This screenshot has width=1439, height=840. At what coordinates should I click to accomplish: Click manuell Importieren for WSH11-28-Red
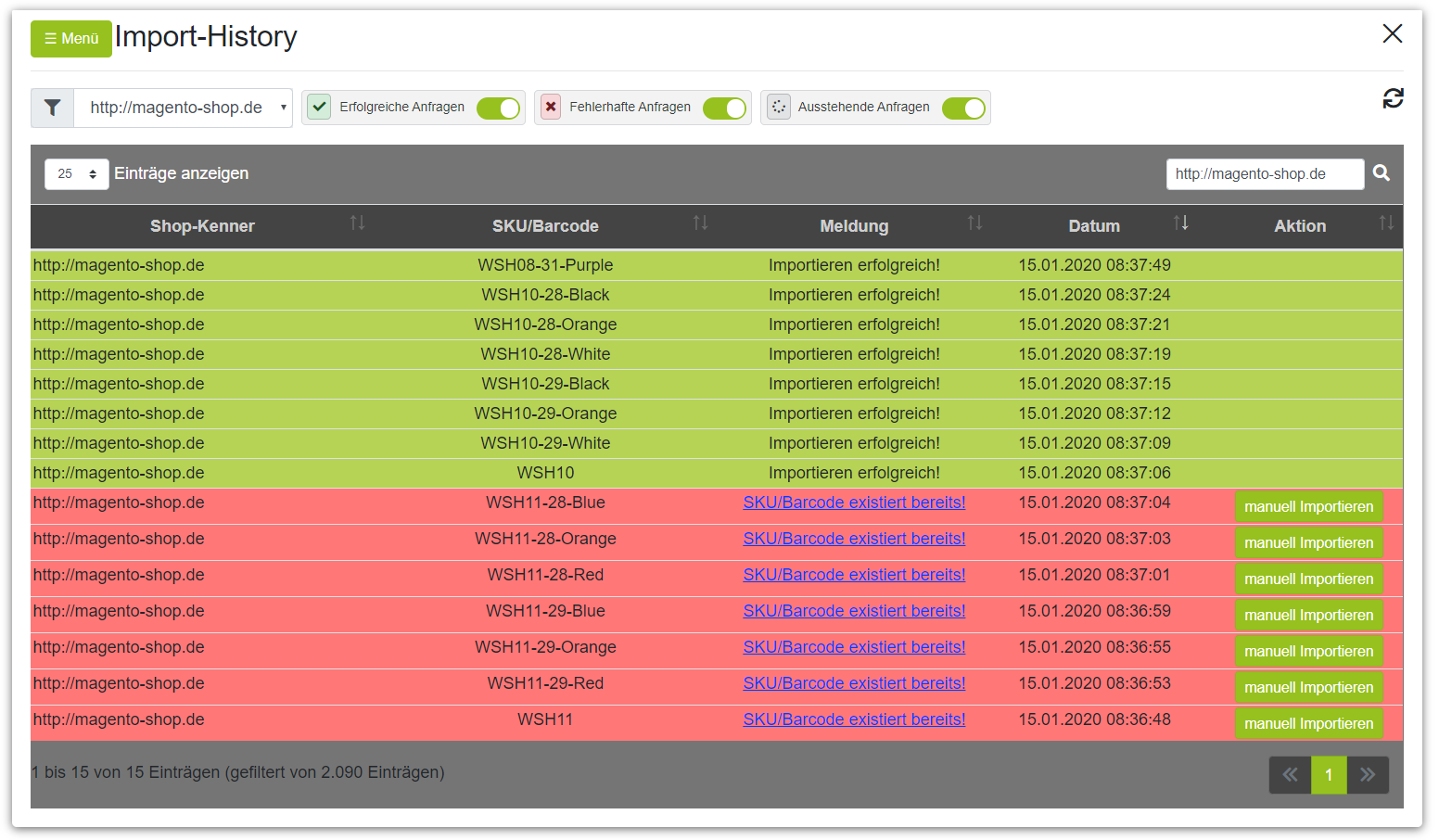1308,579
